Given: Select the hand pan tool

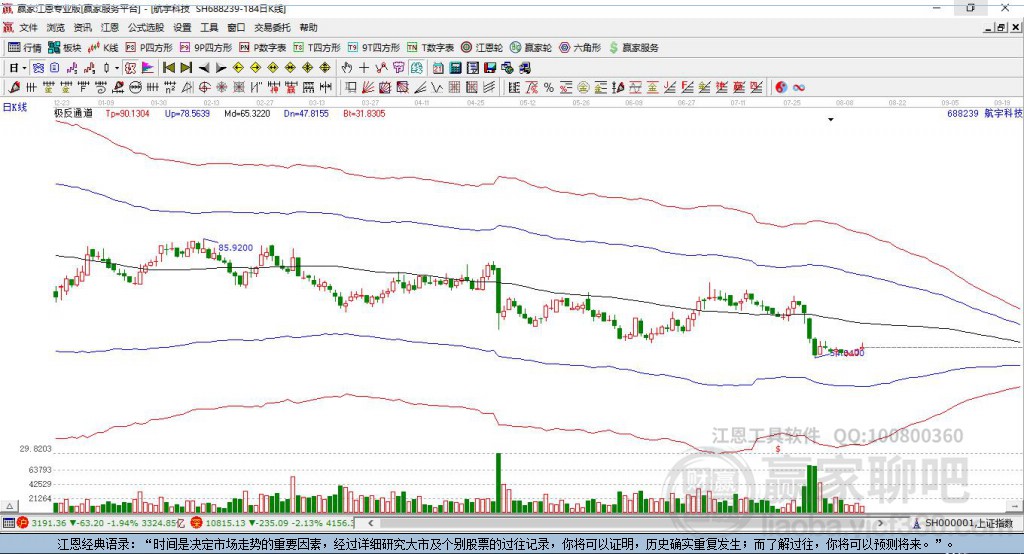Looking at the screenshot, I should click(347, 67).
